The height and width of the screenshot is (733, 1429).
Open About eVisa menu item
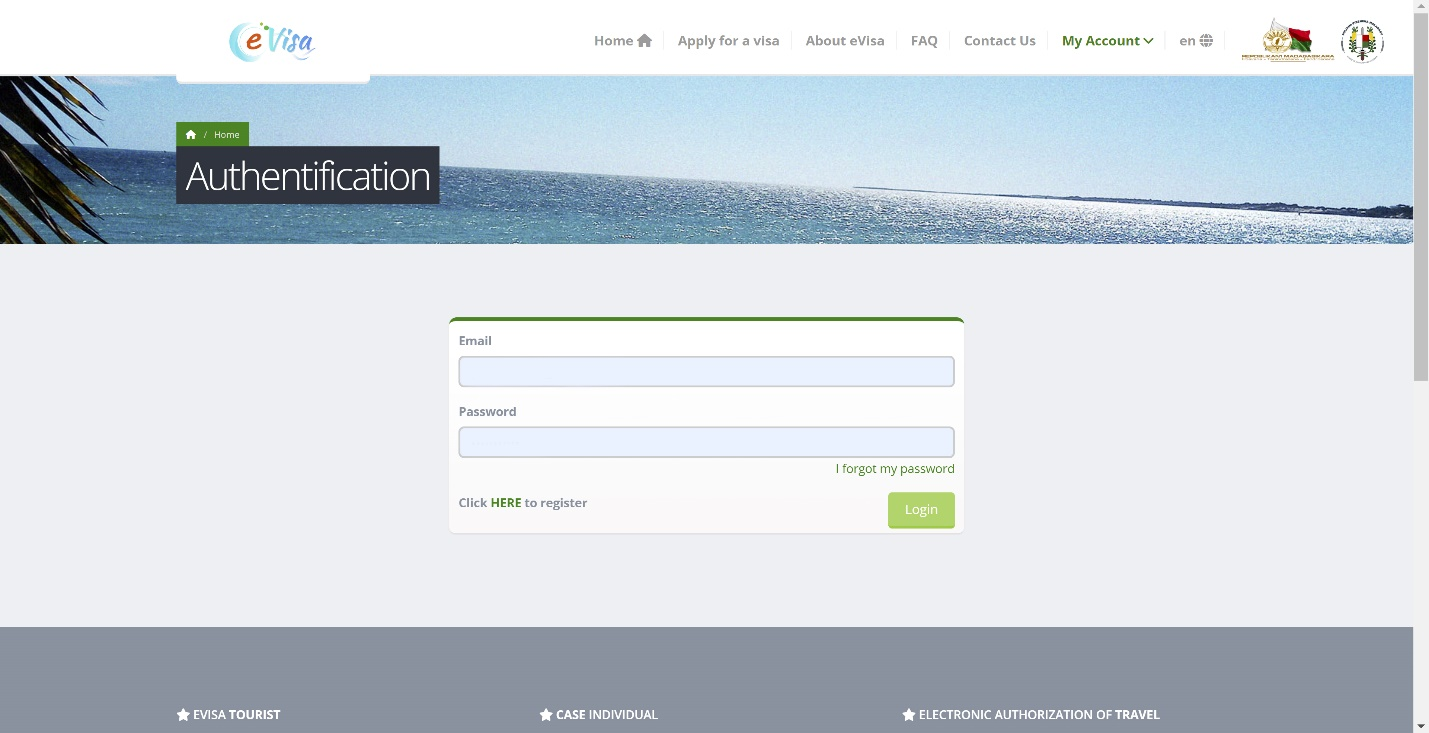pyautogui.click(x=845, y=41)
